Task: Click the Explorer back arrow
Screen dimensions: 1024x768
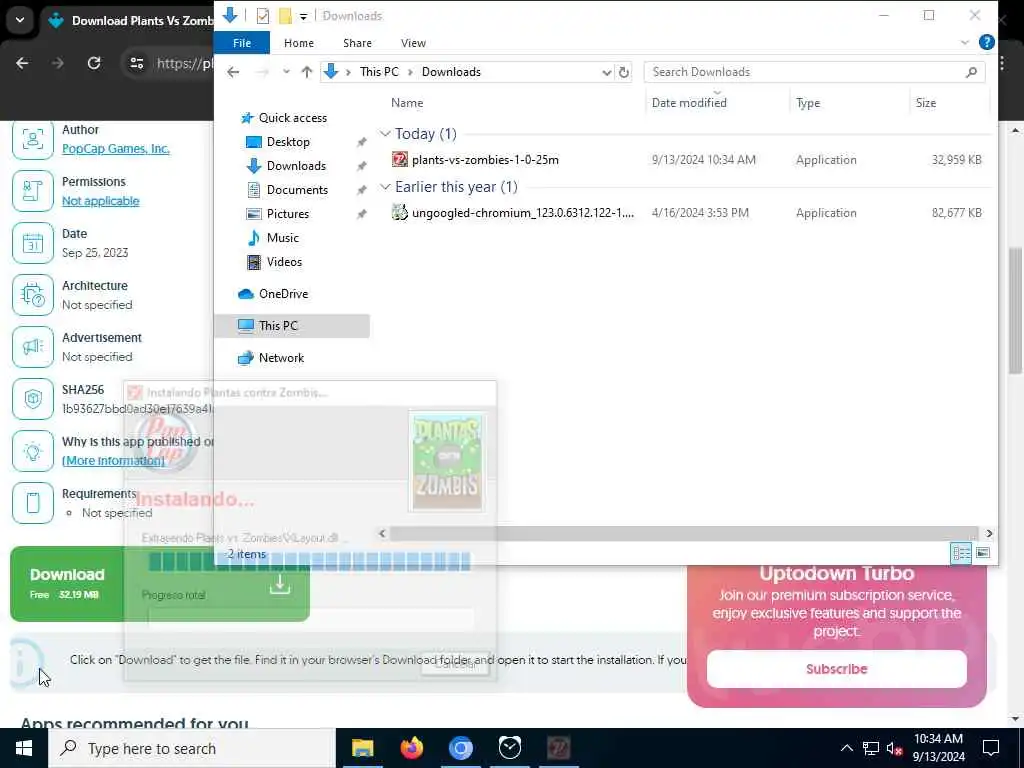Action: click(x=233, y=72)
